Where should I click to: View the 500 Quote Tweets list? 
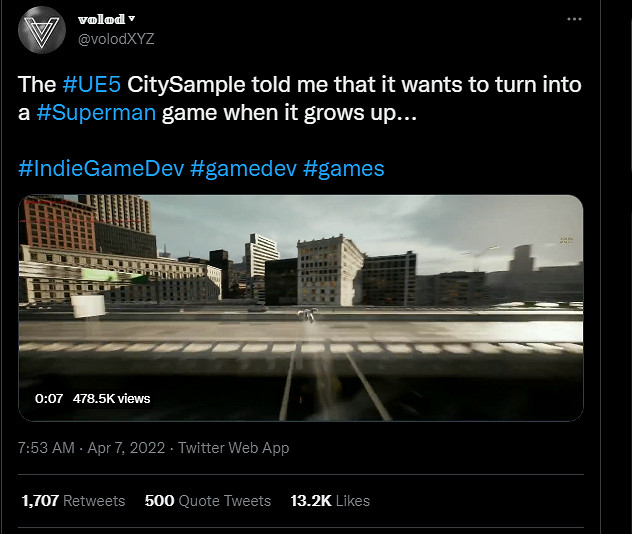[207, 500]
